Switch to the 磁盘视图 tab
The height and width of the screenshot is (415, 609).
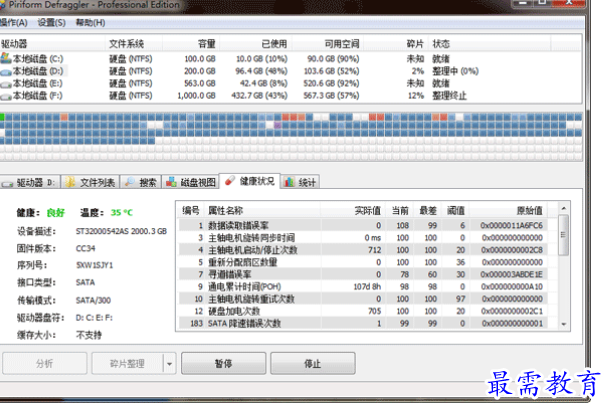click(x=191, y=182)
